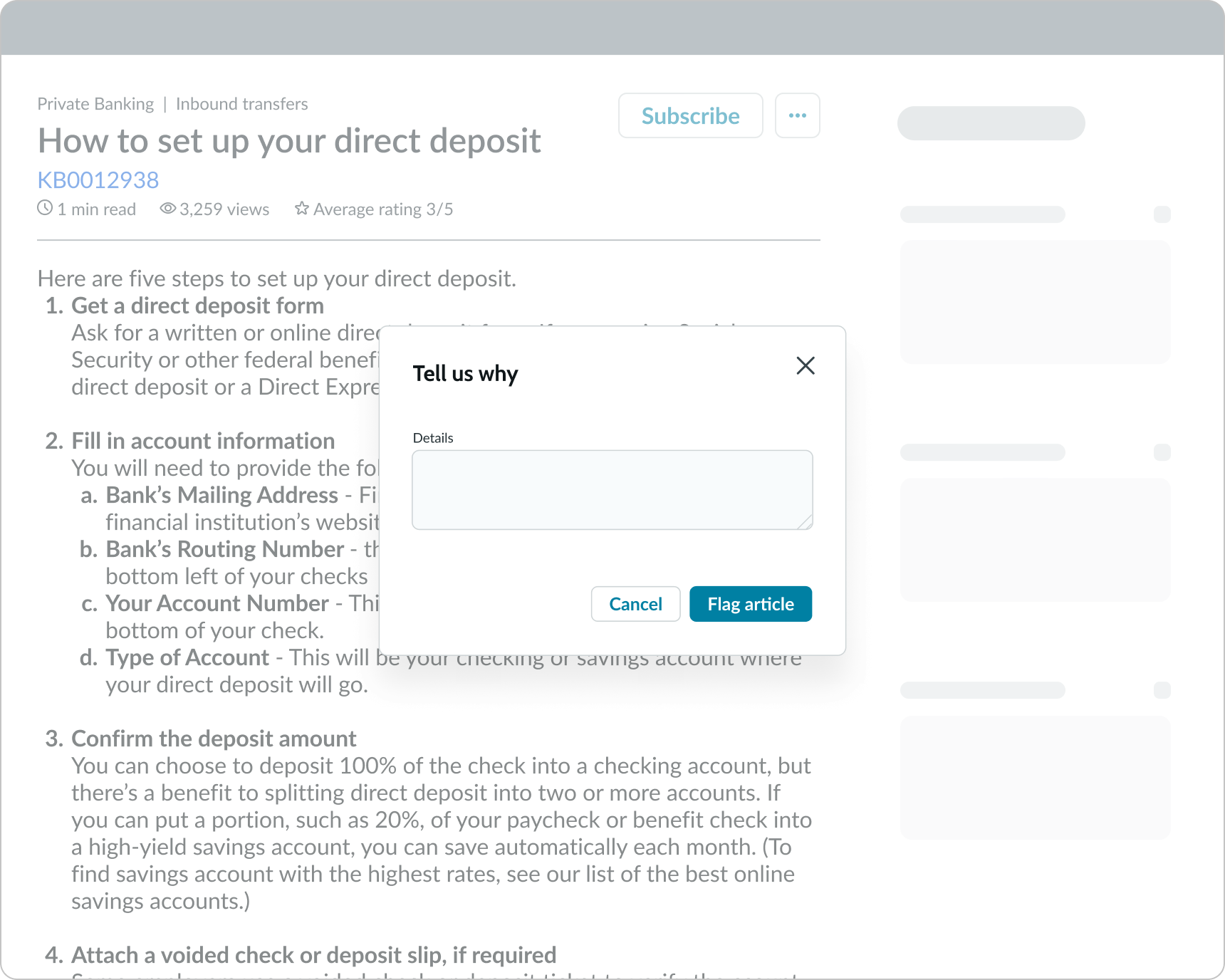This screenshot has width=1225, height=980.
Task: Click the 1 min read label
Action: (97, 209)
